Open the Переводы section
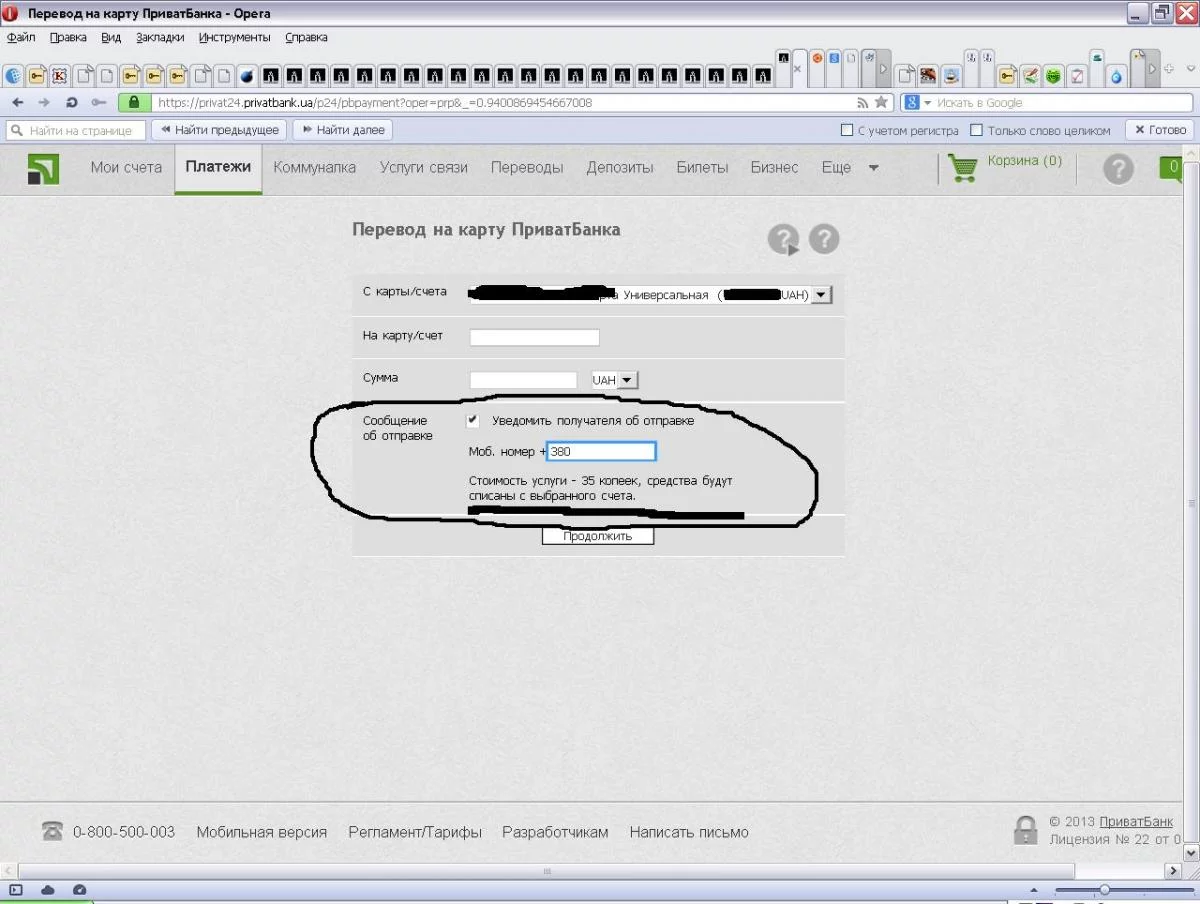The height and width of the screenshot is (904, 1200). [x=527, y=168]
